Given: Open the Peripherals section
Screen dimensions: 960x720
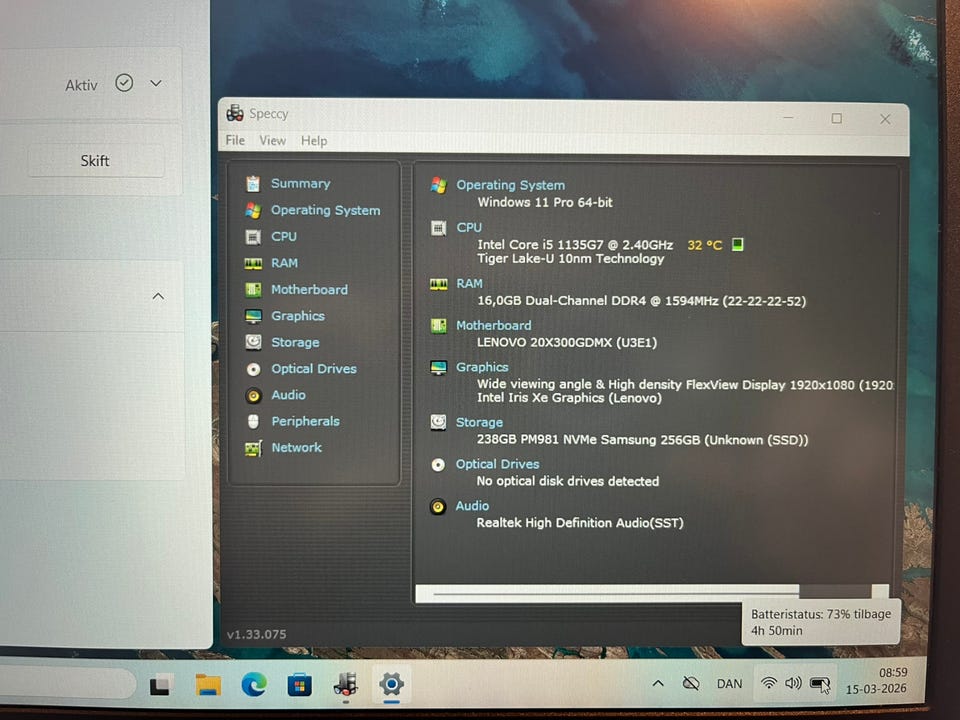Looking at the screenshot, I should 304,421.
